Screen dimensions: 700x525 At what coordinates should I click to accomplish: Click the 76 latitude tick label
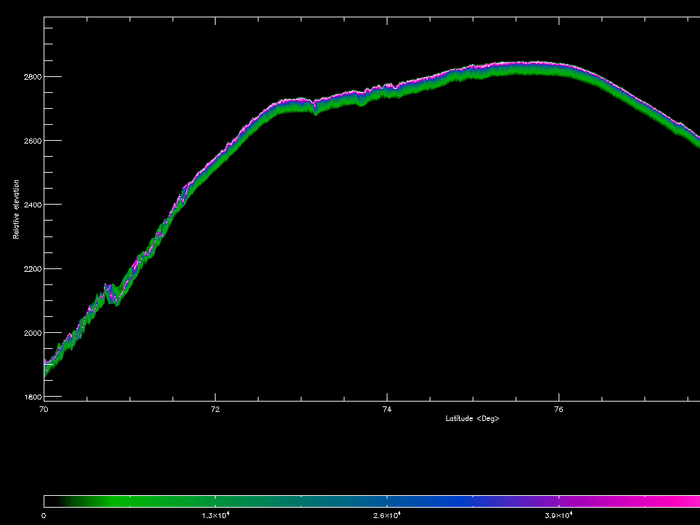[558, 409]
